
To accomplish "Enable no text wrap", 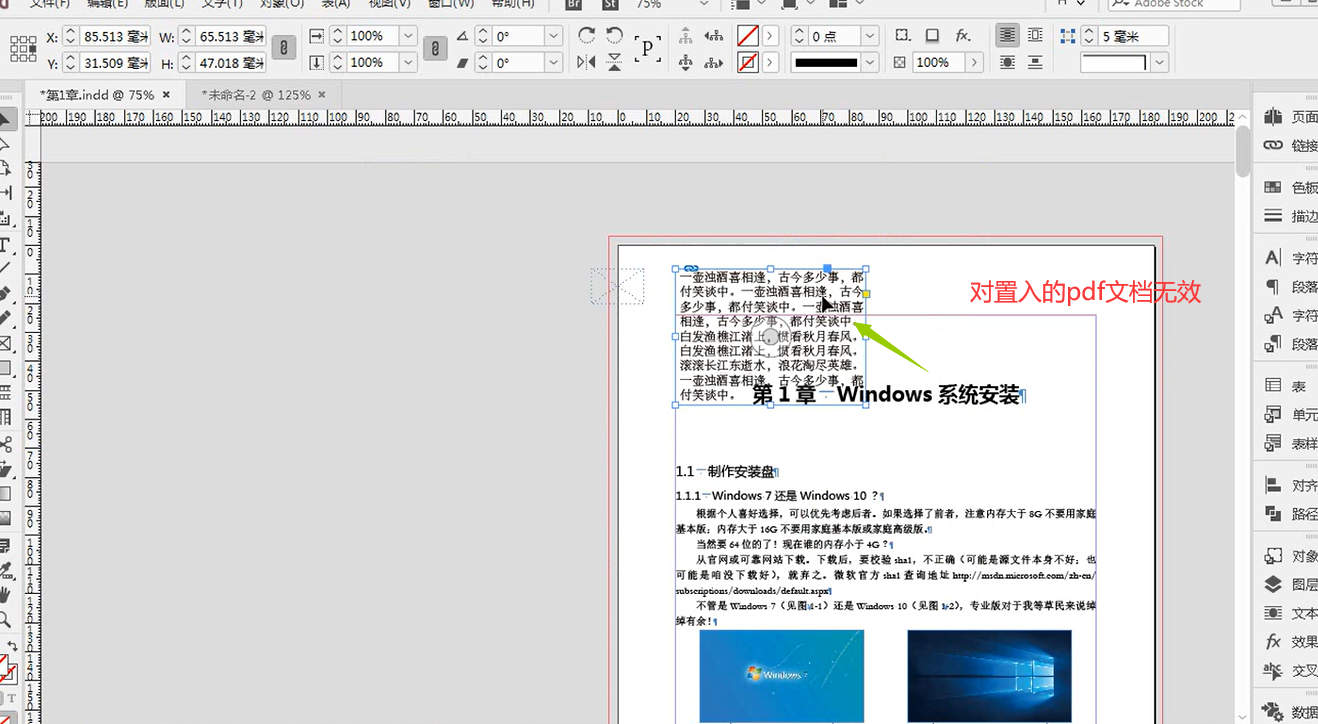I will click(1007, 36).
